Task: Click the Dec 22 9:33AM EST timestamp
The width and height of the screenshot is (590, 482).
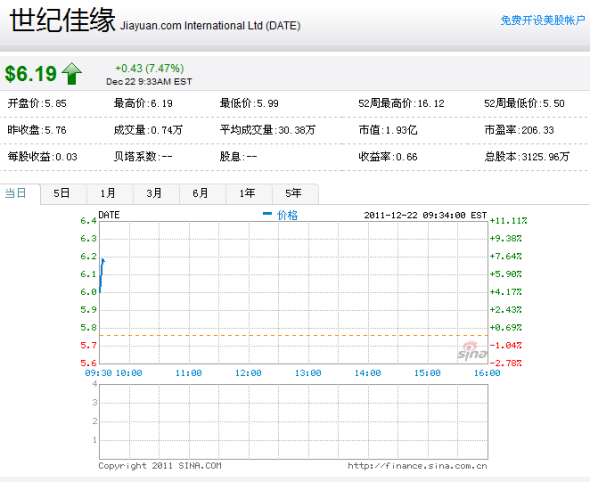Action: (149, 82)
